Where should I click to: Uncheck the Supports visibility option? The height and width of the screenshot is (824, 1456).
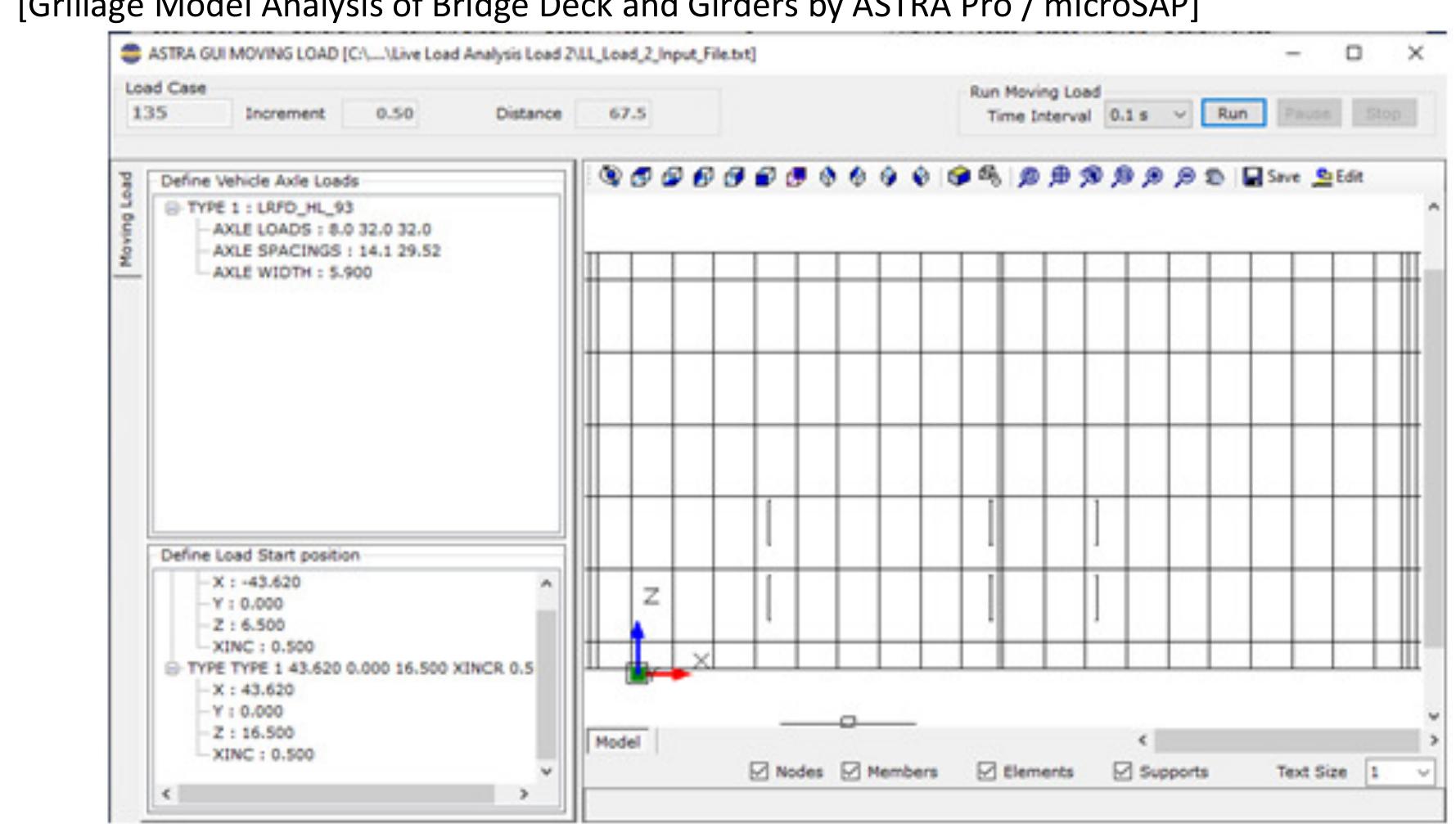click(x=1120, y=770)
